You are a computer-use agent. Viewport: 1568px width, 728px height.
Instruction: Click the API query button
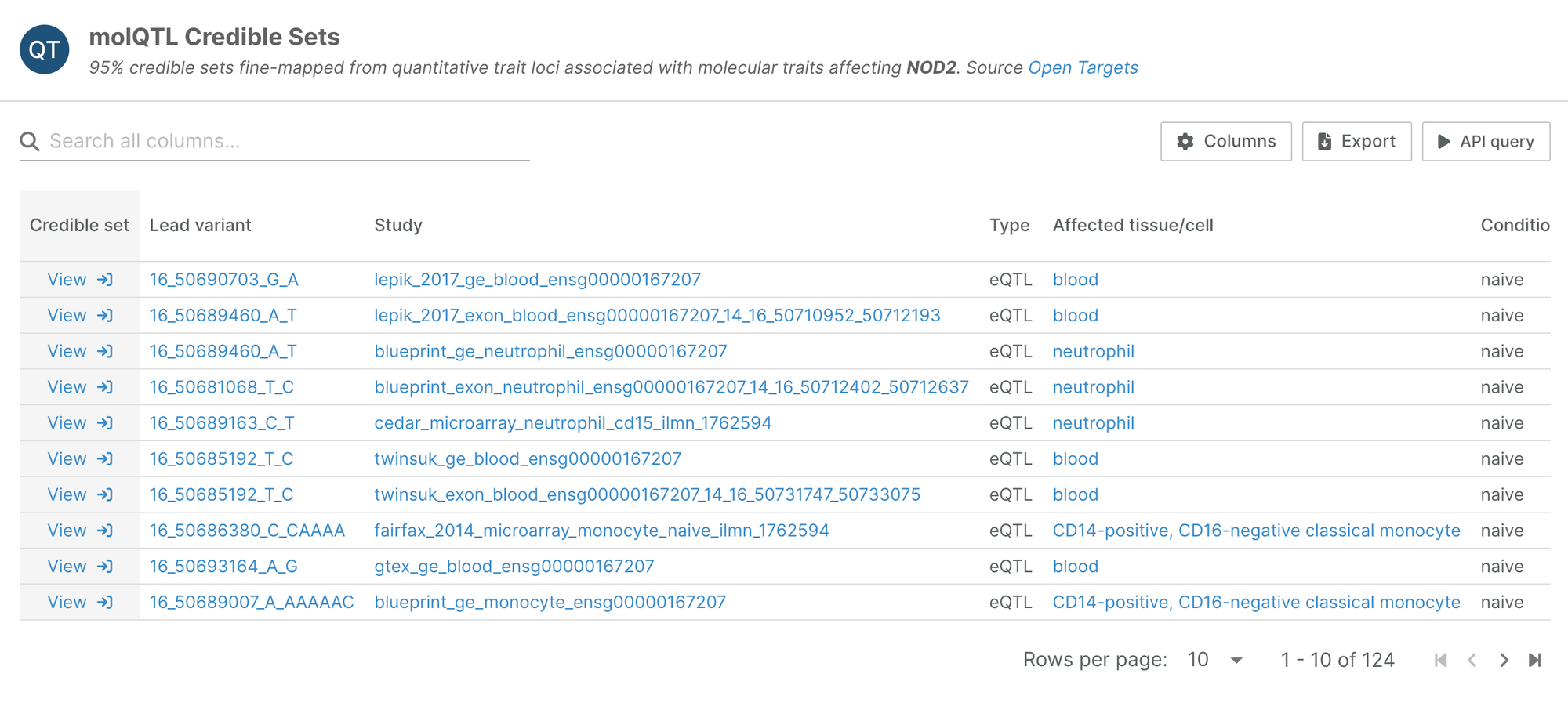tap(1486, 142)
